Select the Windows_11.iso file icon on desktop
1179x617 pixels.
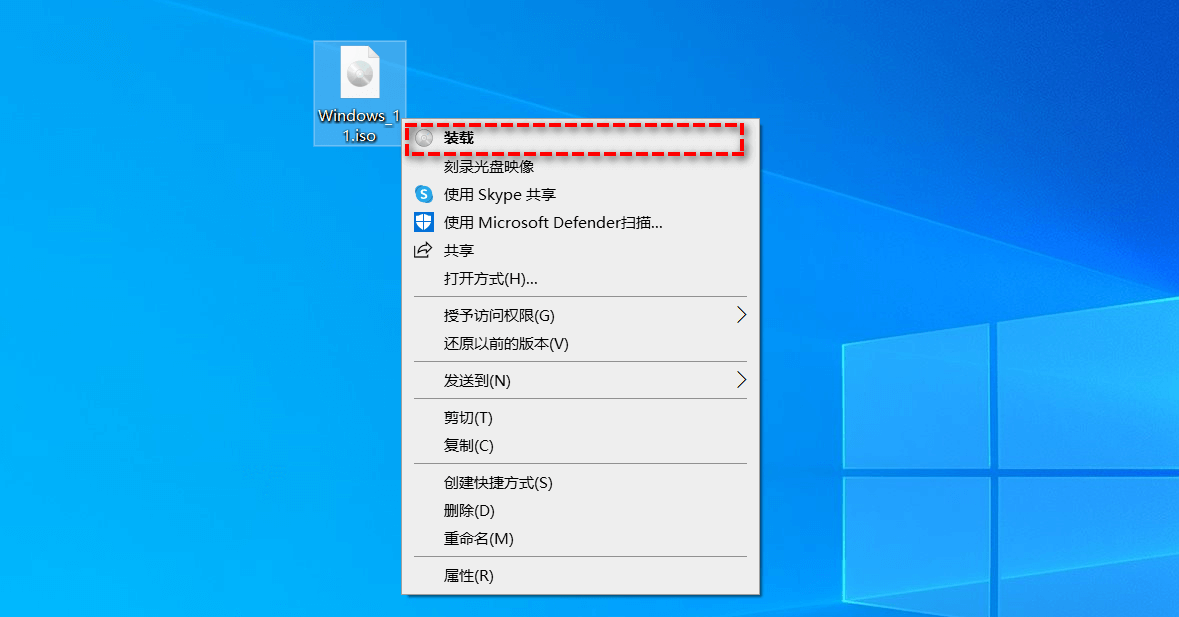coord(359,75)
